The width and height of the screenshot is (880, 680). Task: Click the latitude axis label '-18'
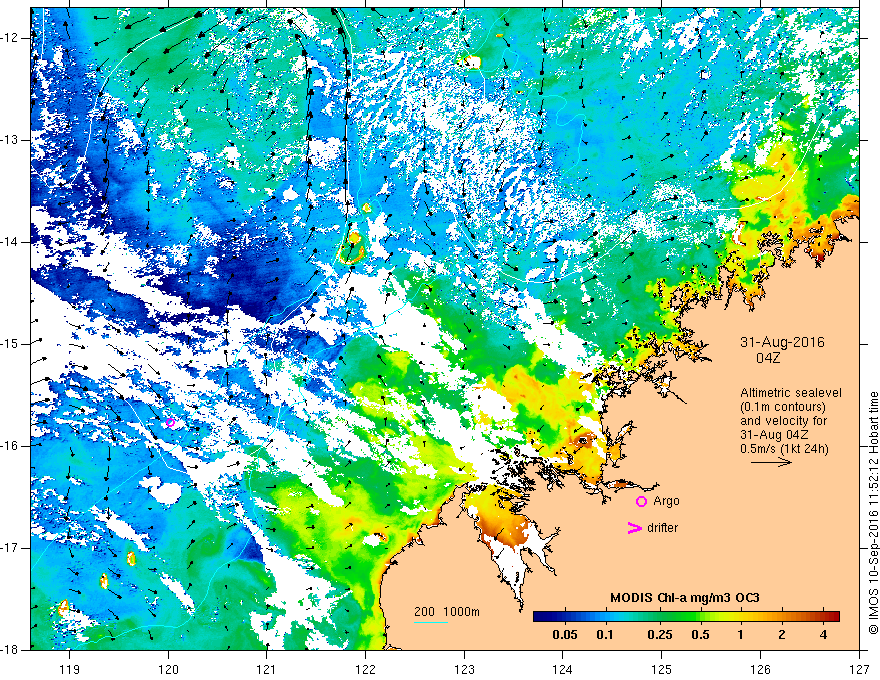10,650
